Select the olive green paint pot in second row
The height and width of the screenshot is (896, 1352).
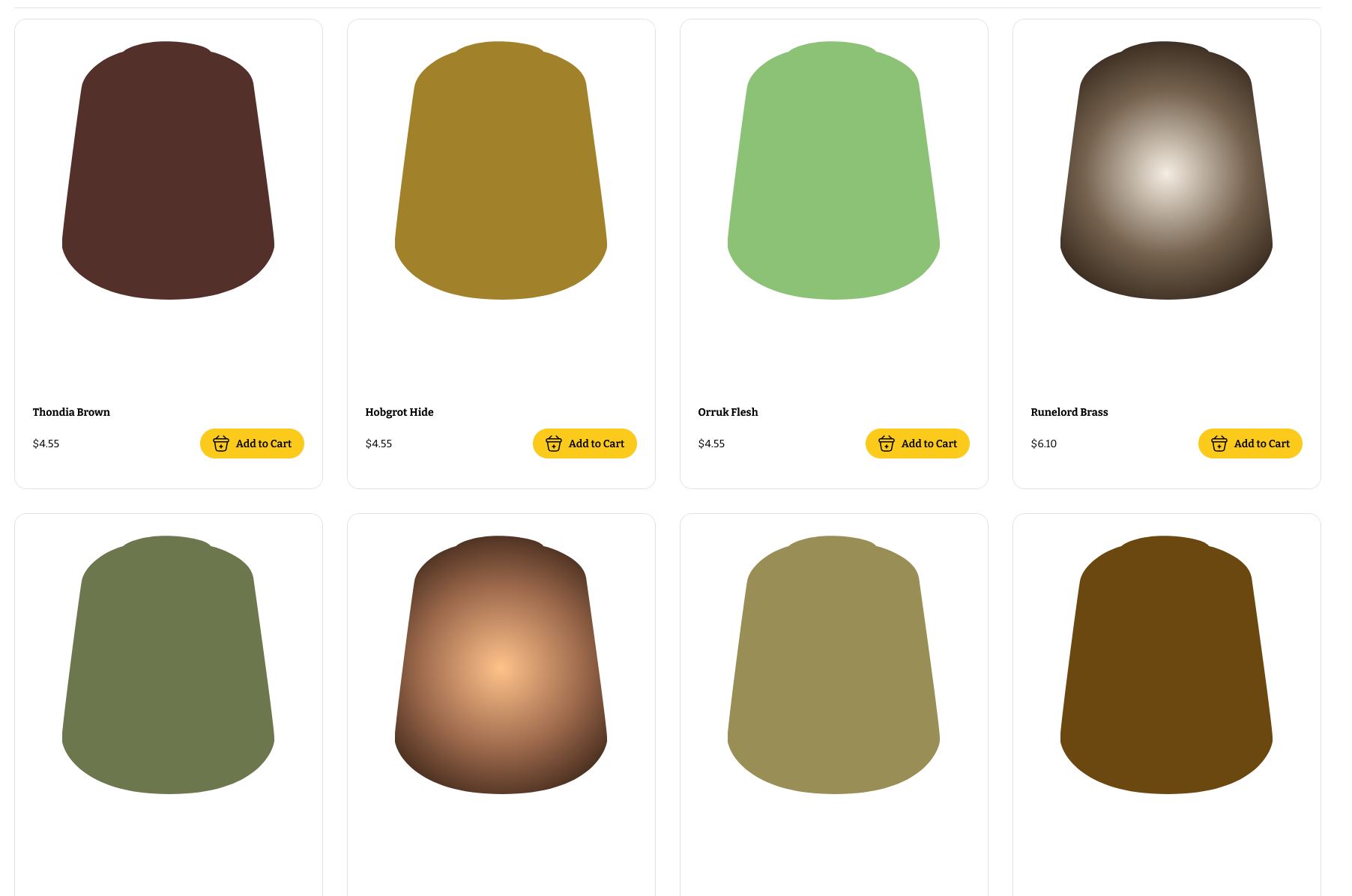coord(168,665)
